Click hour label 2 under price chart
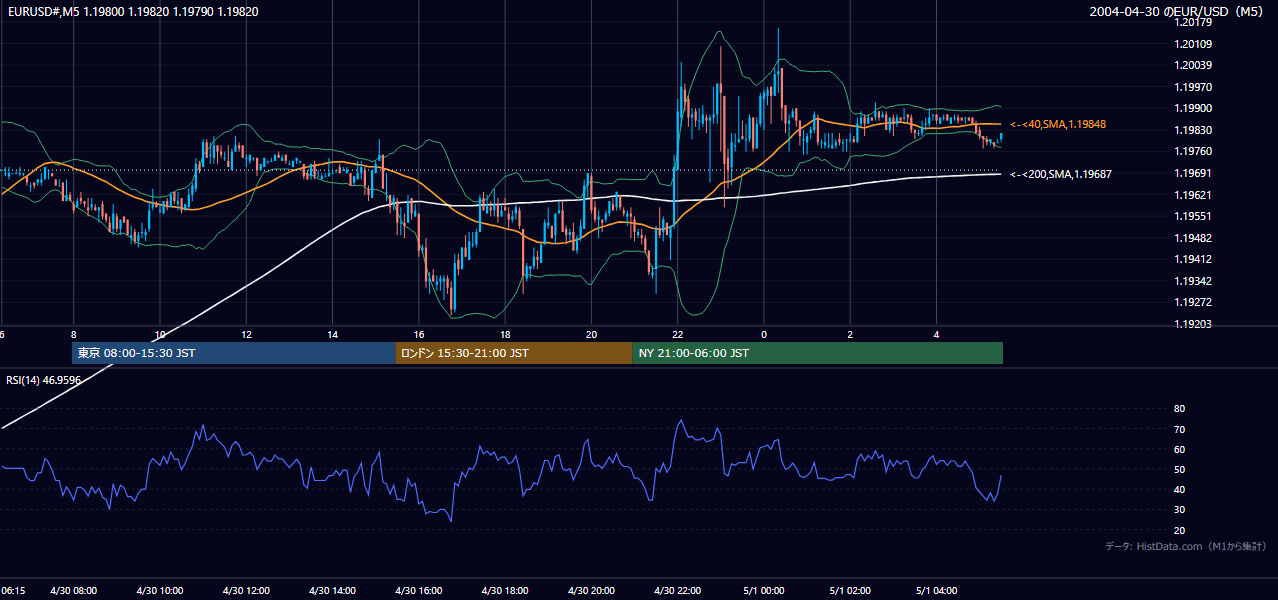This screenshot has width=1278, height=600. point(850,335)
